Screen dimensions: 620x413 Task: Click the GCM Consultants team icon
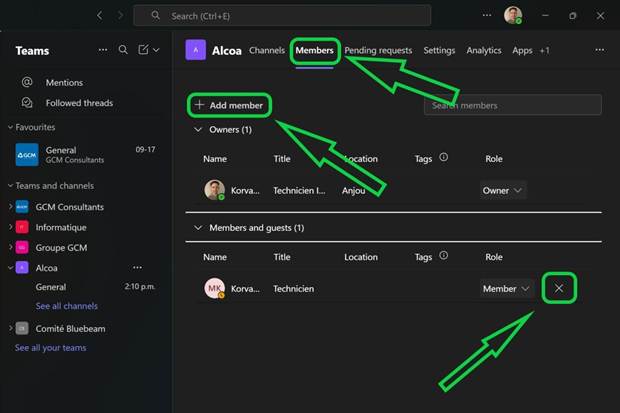click(22, 206)
